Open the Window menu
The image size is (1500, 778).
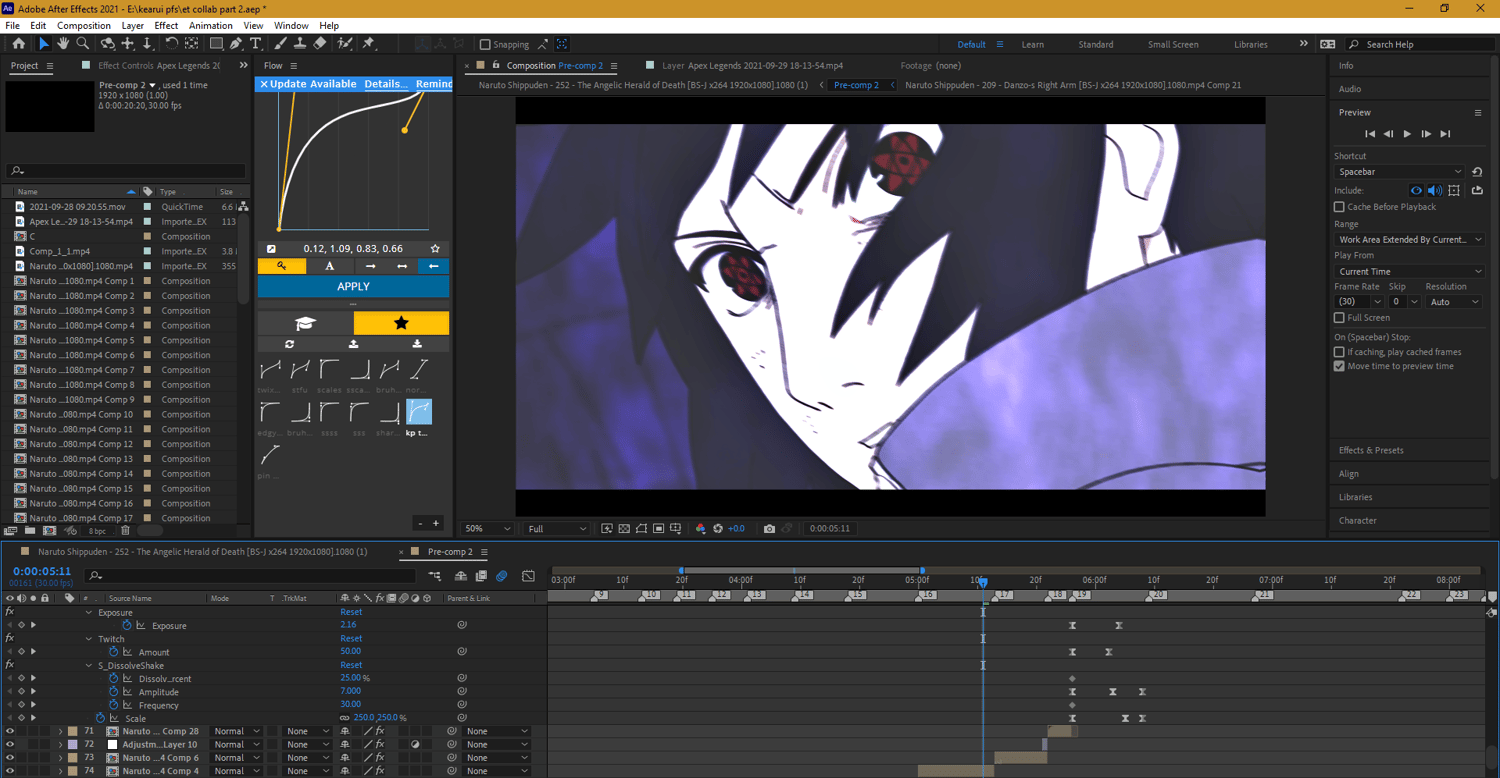point(291,26)
